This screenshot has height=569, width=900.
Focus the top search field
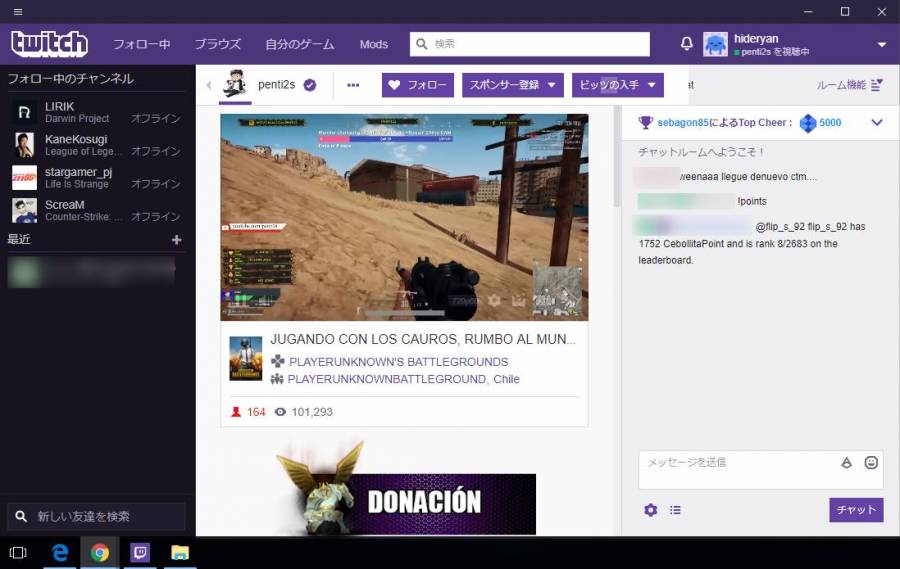tap(529, 44)
